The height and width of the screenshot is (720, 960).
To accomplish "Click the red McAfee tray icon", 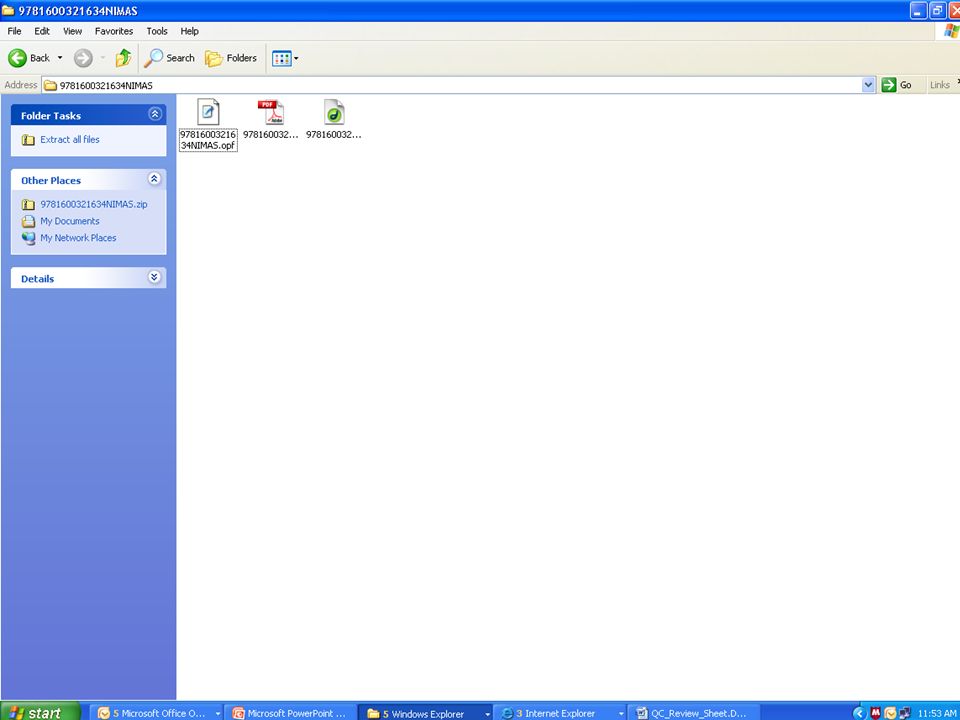I will point(876,713).
